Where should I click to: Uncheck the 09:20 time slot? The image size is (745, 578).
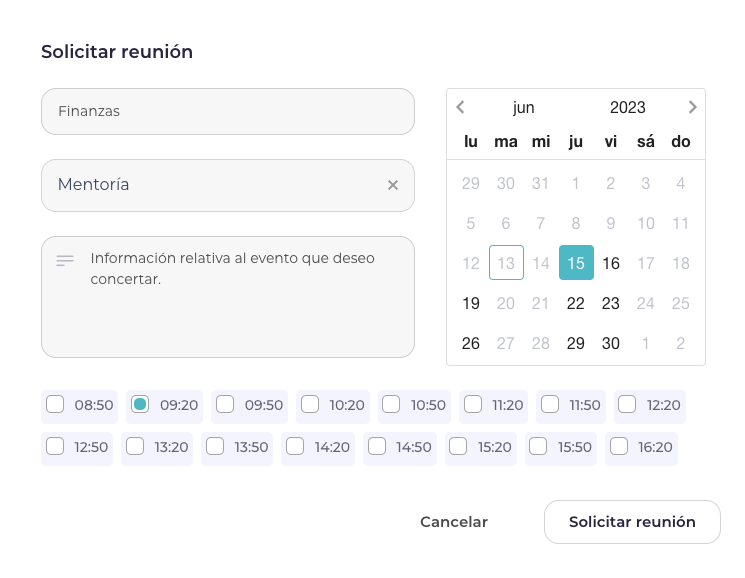(x=140, y=405)
